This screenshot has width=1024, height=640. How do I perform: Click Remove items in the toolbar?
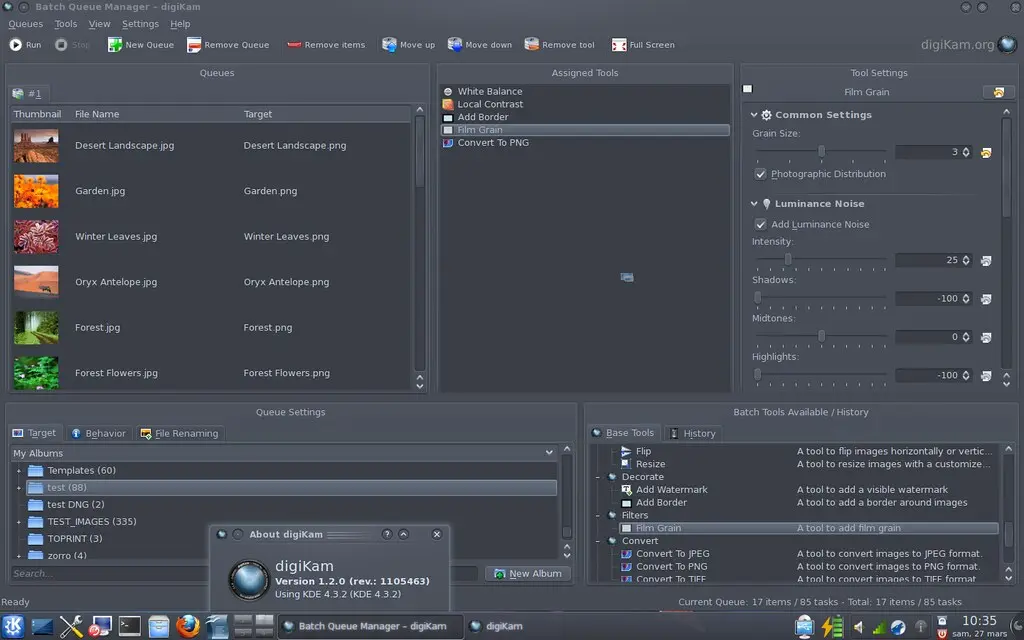click(x=325, y=45)
